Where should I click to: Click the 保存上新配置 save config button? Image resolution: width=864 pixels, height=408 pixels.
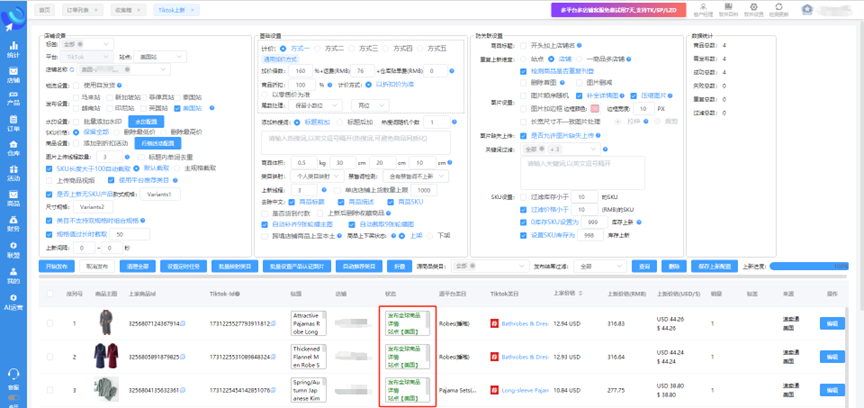pyautogui.click(x=714, y=266)
